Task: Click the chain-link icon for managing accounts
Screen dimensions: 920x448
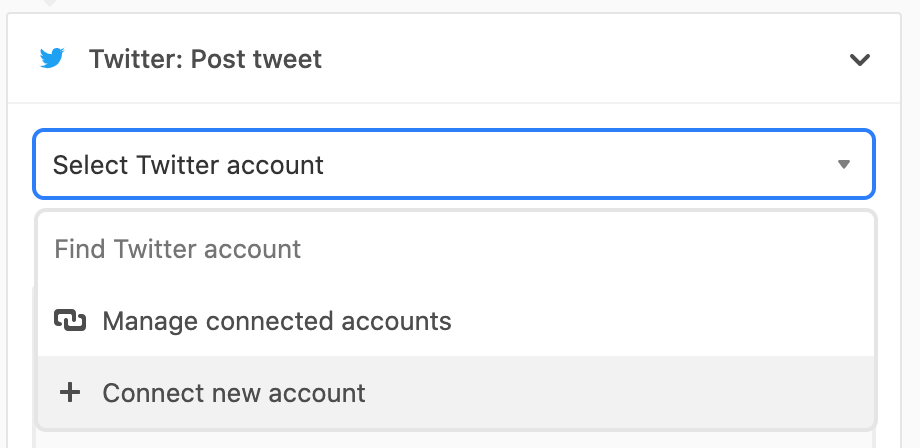Action: click(x=69, y=321)
